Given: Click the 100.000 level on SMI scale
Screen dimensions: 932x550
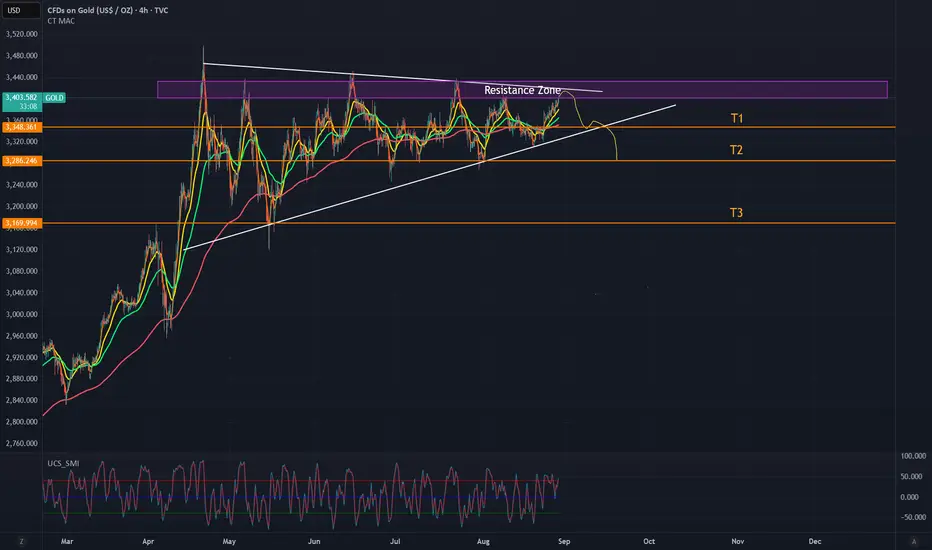Looking at the screenshot, I should click(x=913, y=456).
